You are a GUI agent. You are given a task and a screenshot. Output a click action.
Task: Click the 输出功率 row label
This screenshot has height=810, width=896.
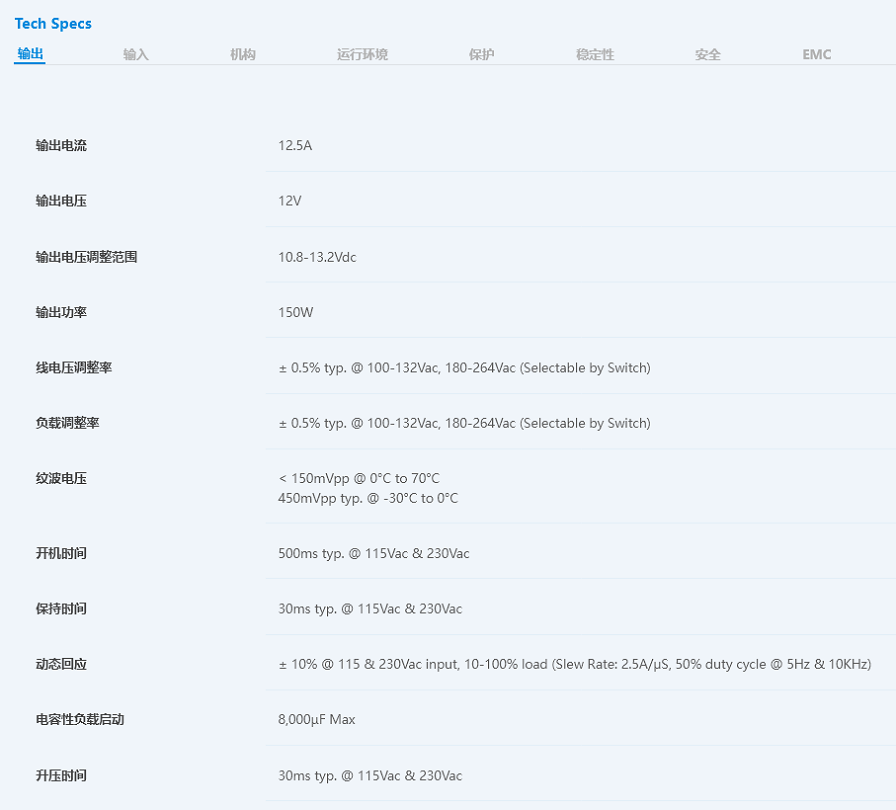(61, 312)
